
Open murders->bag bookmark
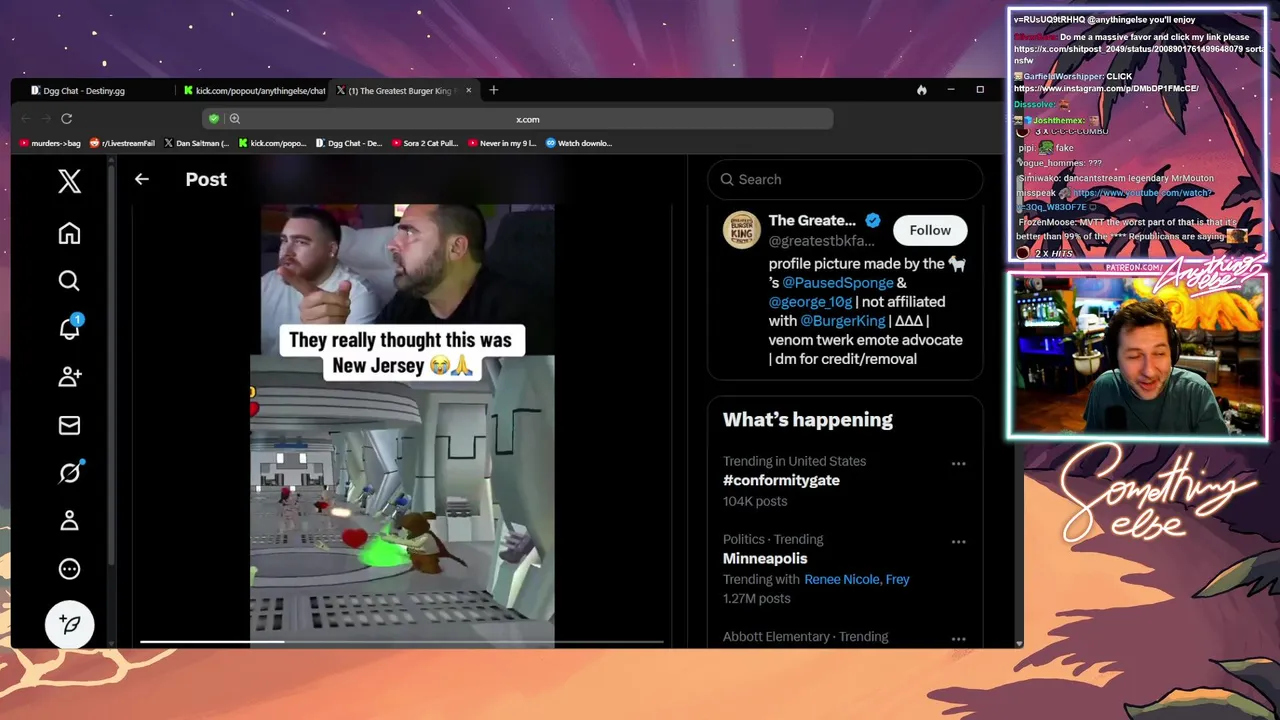click(50, 143)
